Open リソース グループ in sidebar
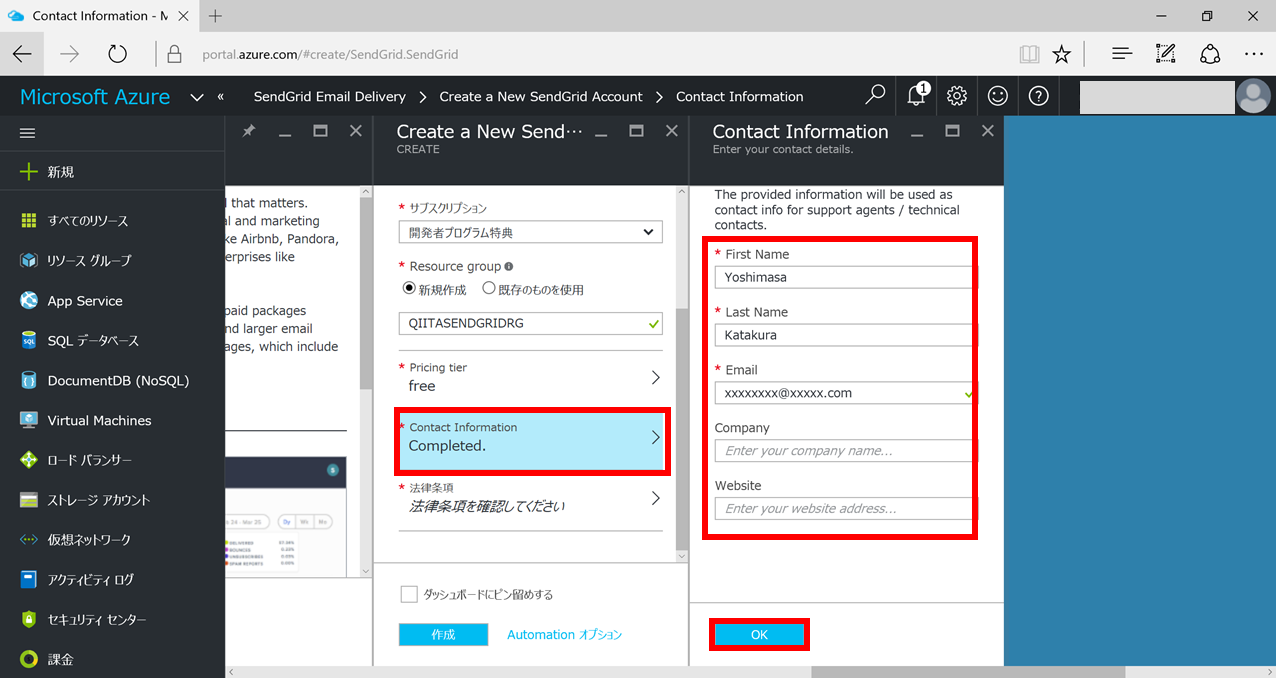 click(112, 260)
